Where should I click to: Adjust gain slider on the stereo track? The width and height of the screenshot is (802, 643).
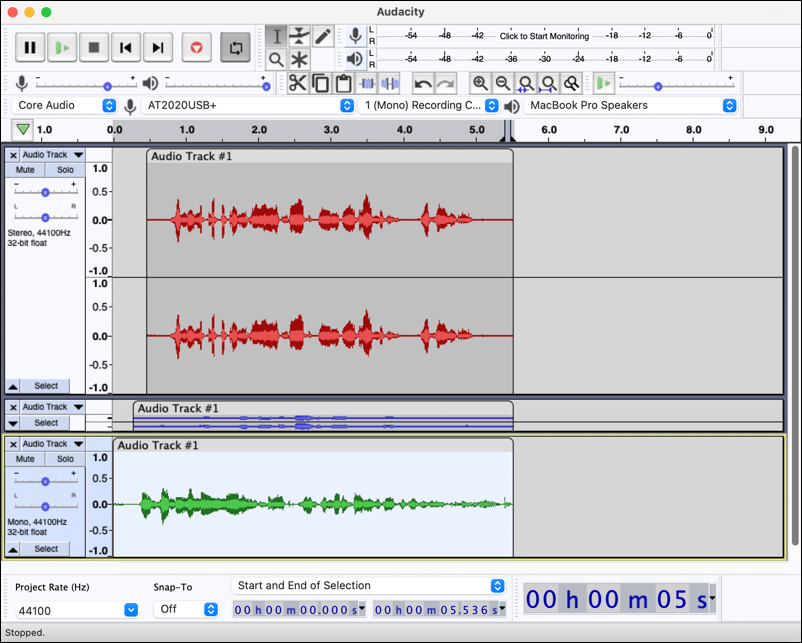tap(46, 192)
